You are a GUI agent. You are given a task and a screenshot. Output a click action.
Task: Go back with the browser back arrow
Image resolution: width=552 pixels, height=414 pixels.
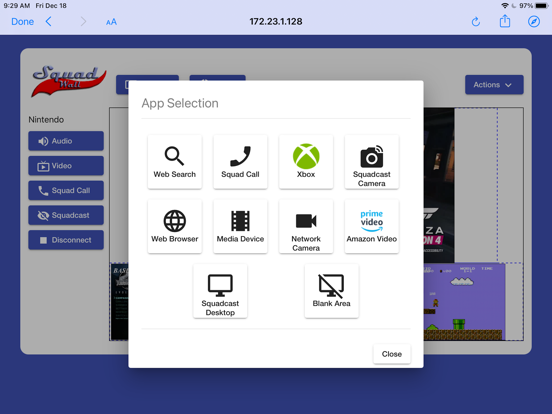(x=49, y=21)
